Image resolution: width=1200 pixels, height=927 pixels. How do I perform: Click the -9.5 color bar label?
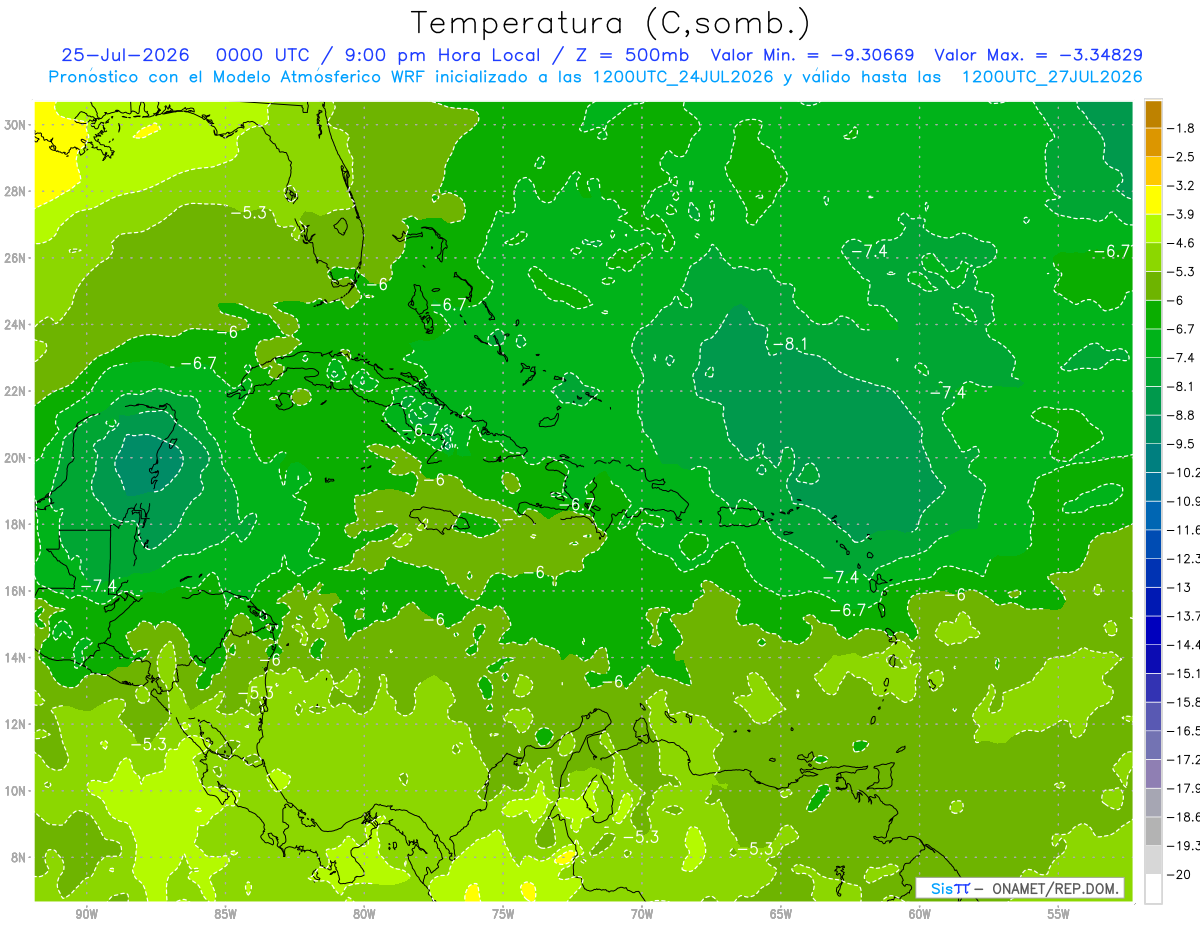1180,443
